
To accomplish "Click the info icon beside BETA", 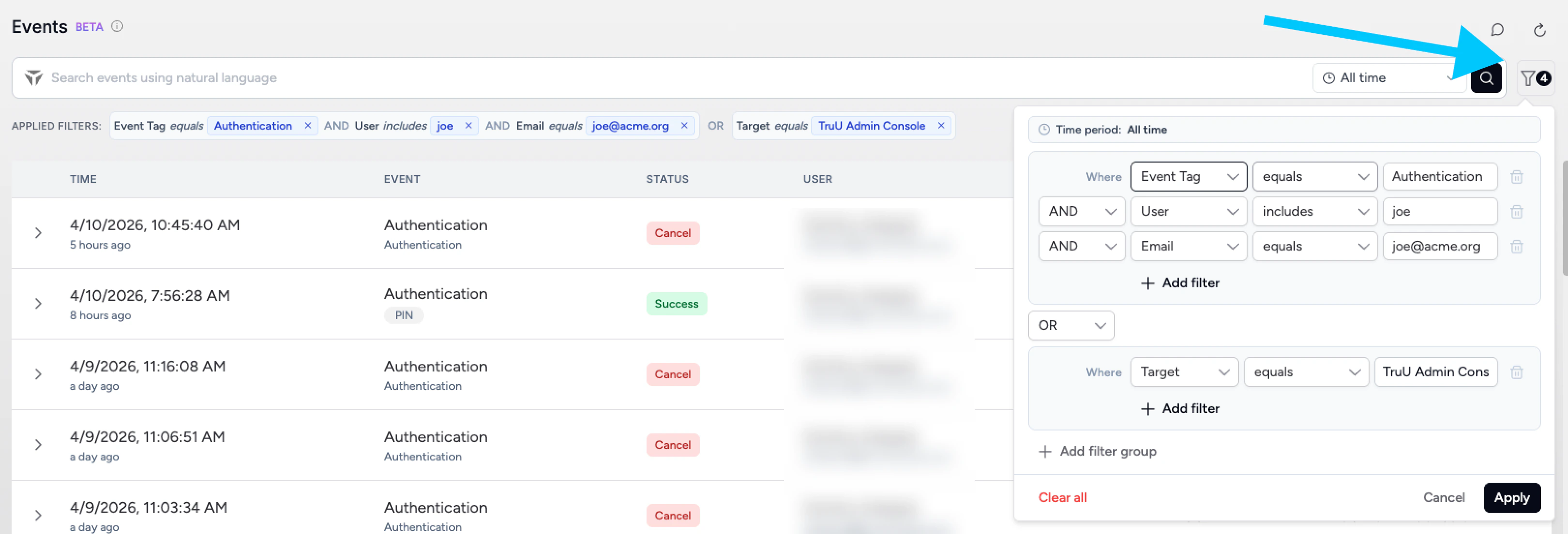I will [x=118, y=26].
